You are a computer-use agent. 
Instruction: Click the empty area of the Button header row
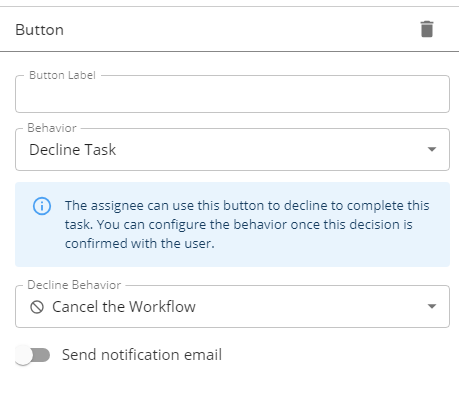pyautogui.click(x=240, y=29)
